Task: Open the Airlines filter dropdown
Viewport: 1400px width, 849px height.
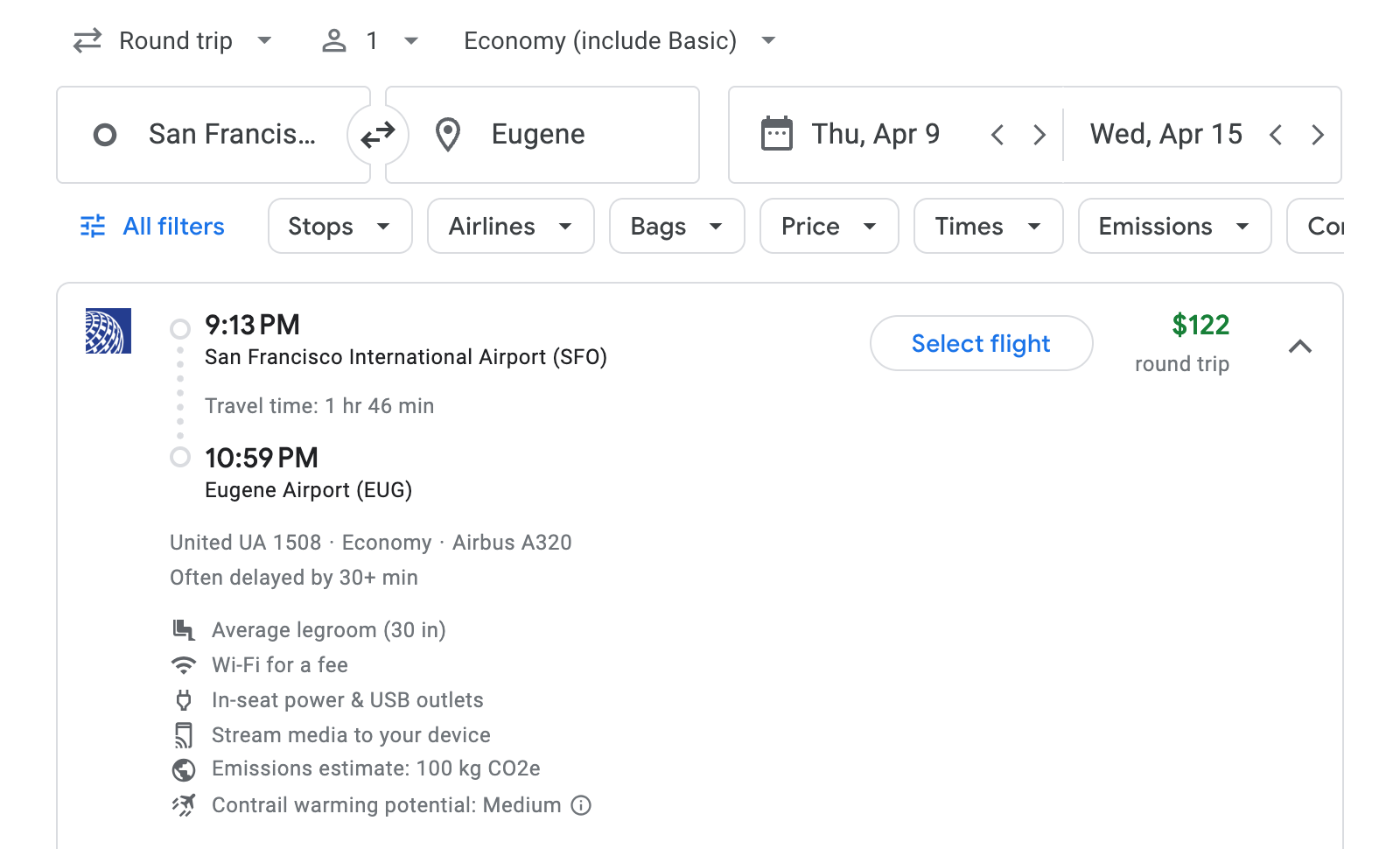Action: tap(510, 226)
